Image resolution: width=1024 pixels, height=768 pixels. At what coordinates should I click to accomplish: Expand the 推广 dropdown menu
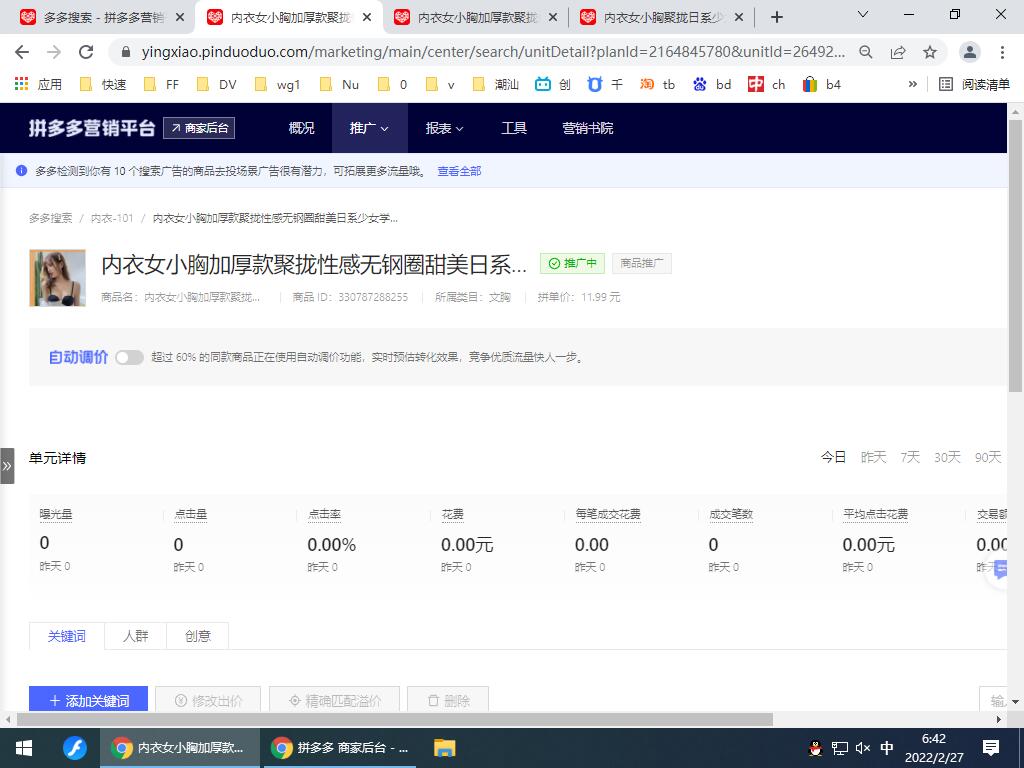tap(369, 128)
